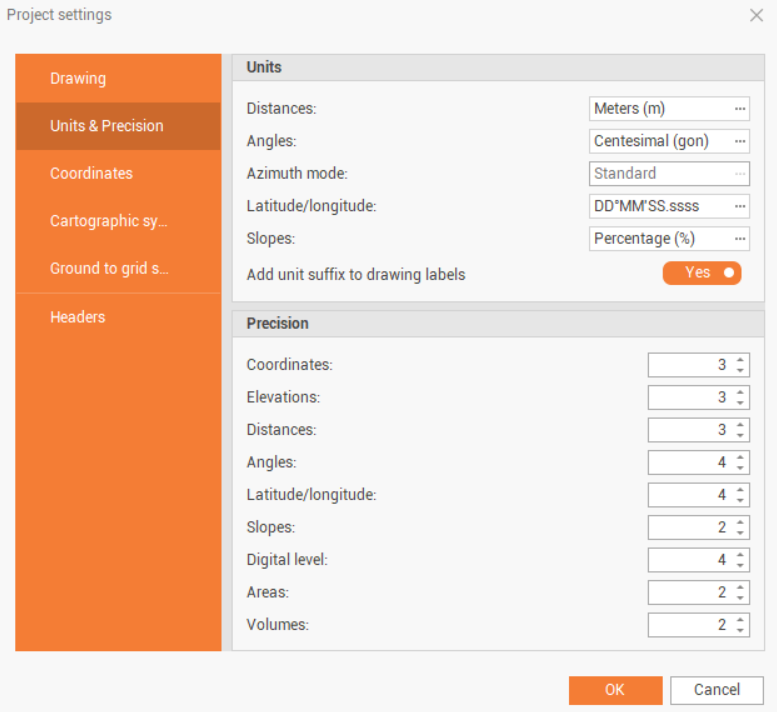Image resolution: width=777 pixels, height=712 pixels.
Task: Select the Cartographic system sidebar entry
Action: (x=109, y=221)
